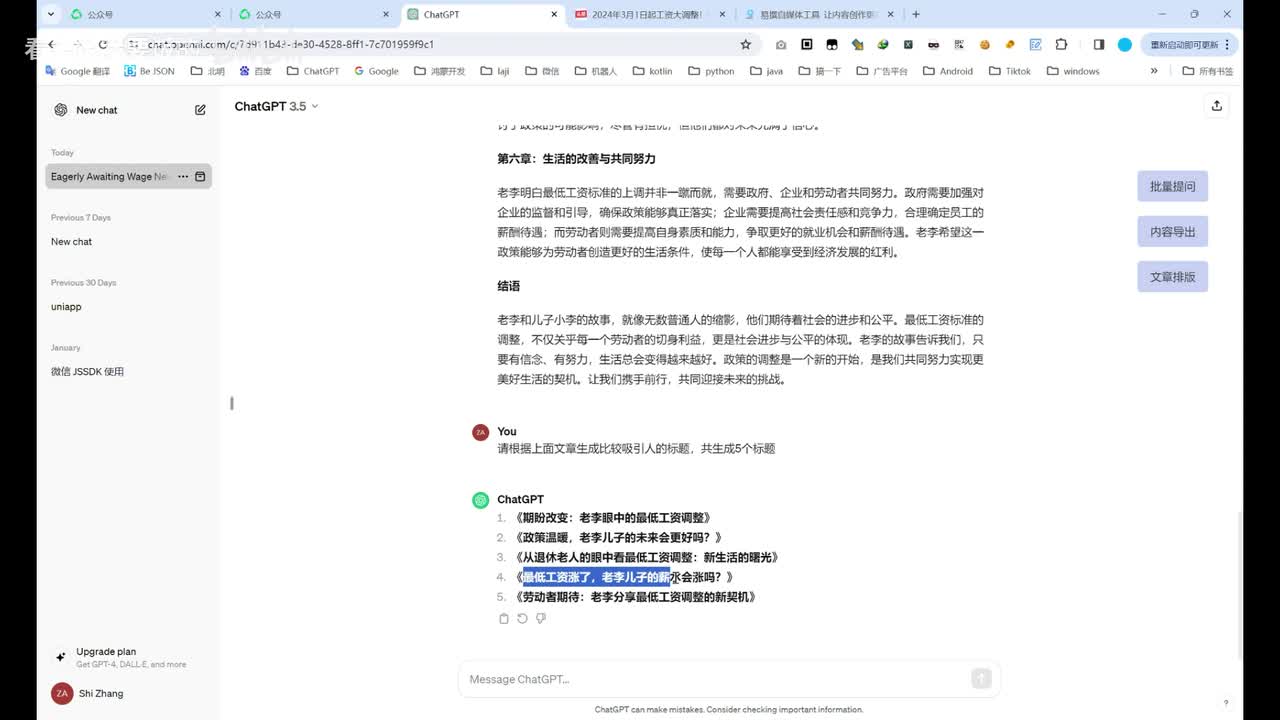Screen dimensions: 1280x720
Task: Click the new chat compose icon
Action: 200,110
